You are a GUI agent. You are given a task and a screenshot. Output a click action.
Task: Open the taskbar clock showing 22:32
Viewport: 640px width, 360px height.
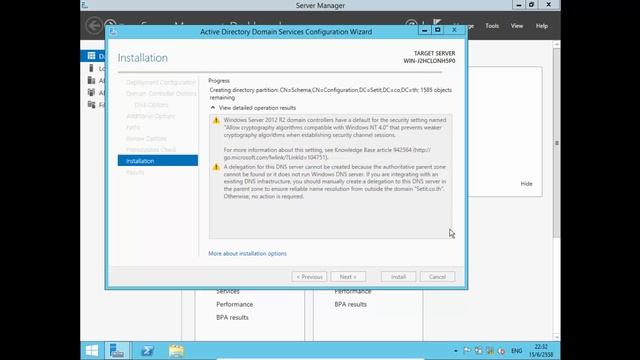[x=541, y=351]
